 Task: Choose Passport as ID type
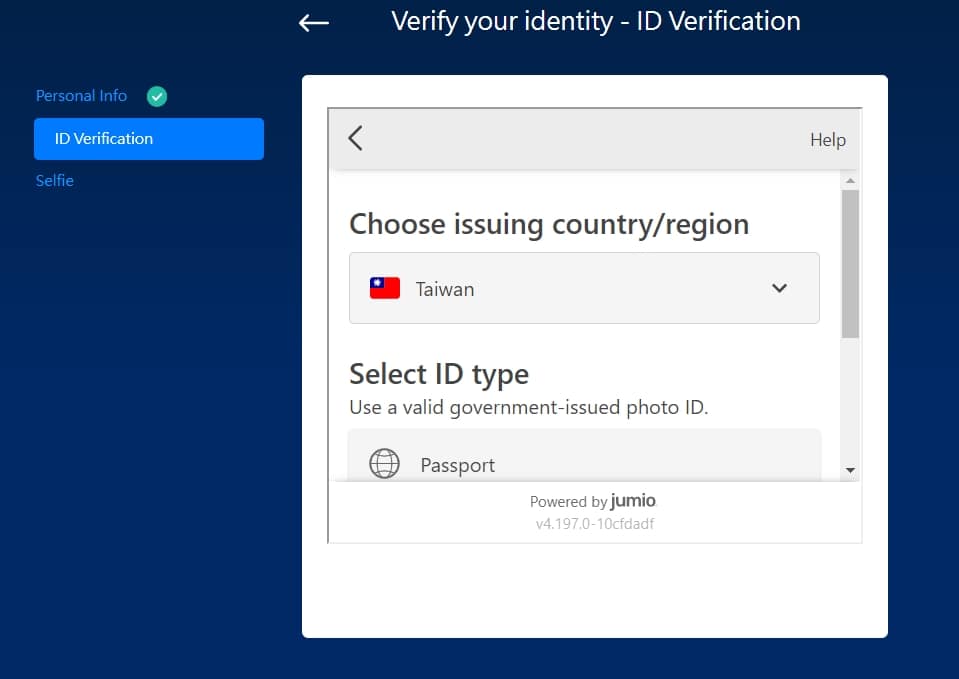coord(584,456)
